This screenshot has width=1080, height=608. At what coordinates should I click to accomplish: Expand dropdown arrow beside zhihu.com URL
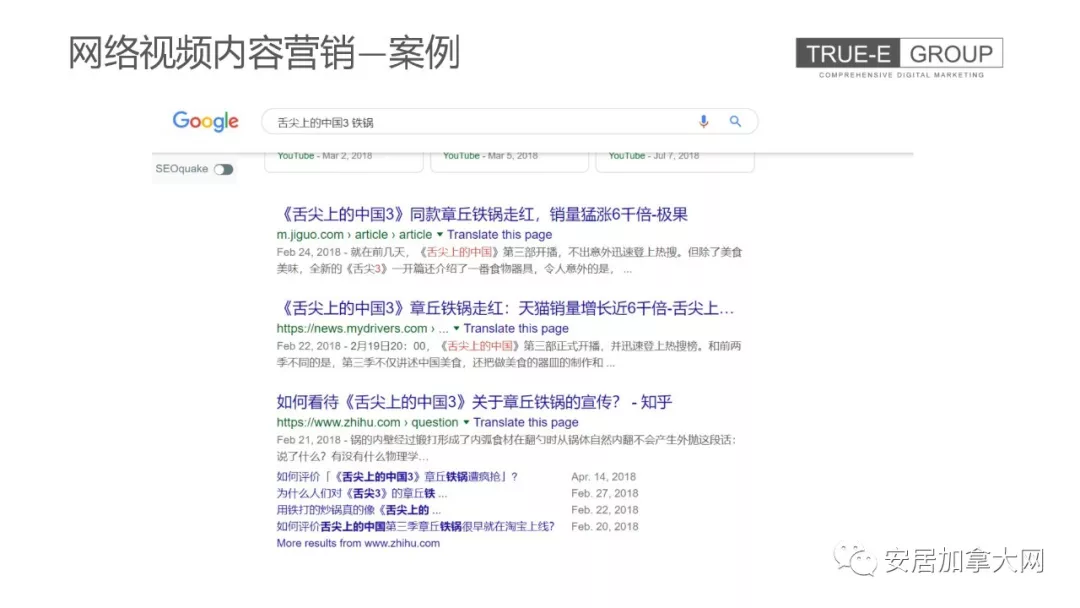tap(466, 422)
